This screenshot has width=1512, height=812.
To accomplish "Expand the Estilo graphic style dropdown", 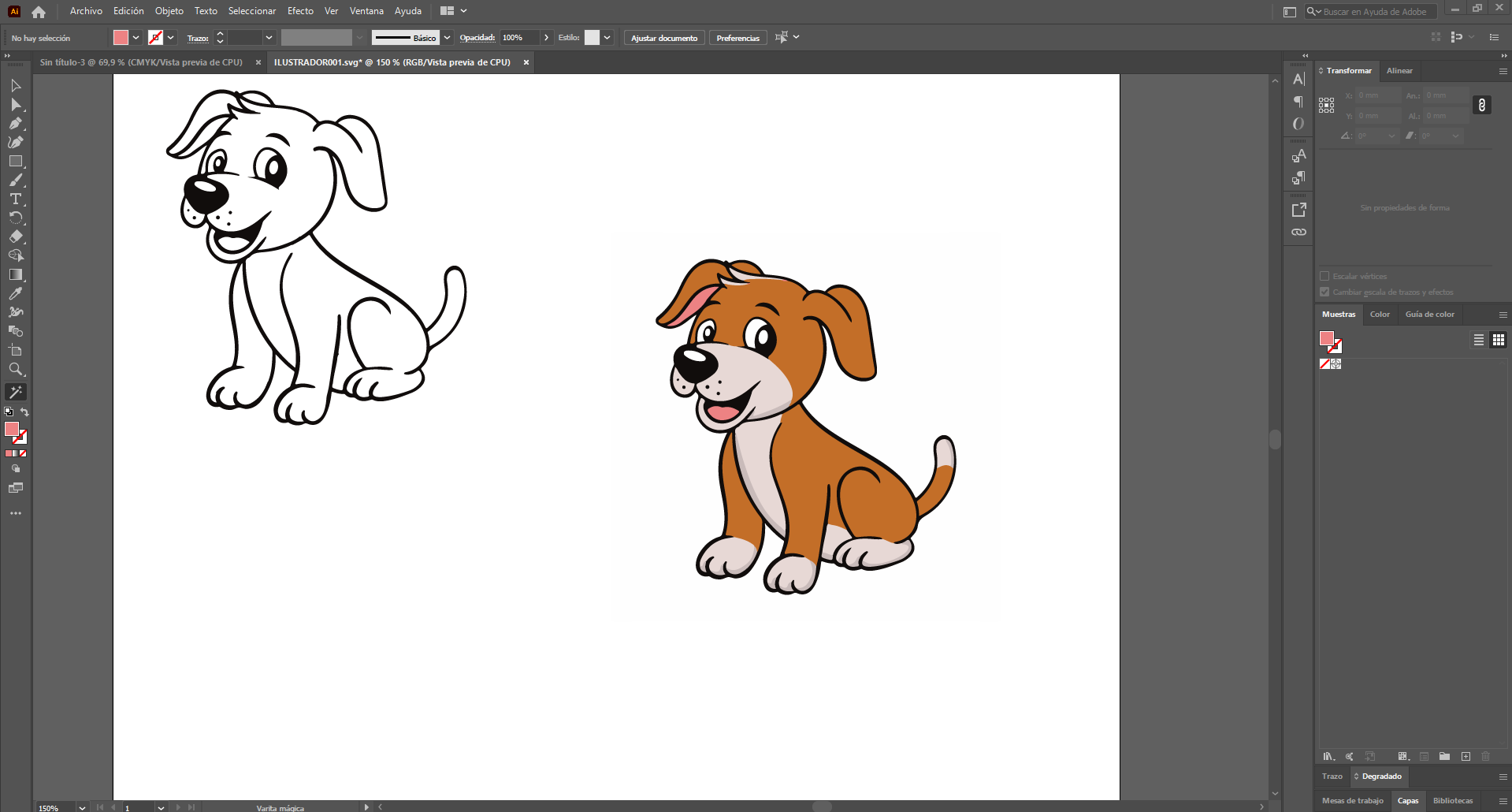I will tap(607, 38).
